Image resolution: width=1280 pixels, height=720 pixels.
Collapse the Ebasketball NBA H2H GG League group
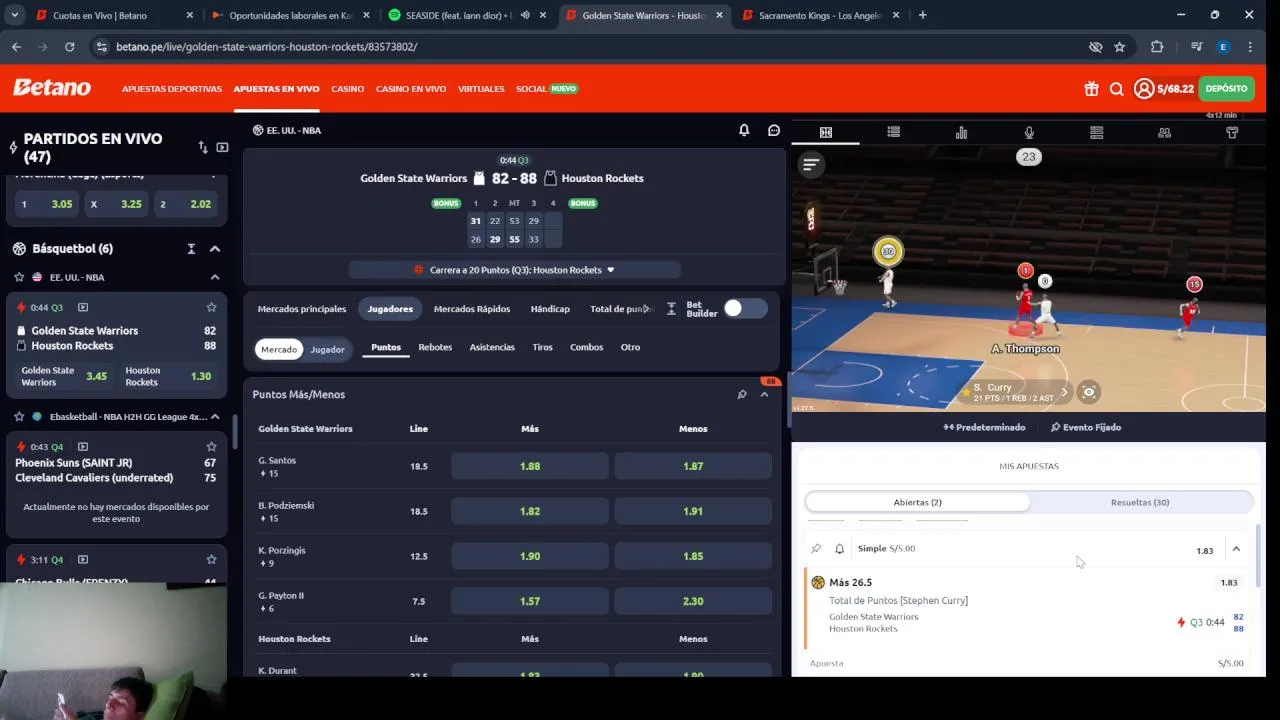(214, 417)
